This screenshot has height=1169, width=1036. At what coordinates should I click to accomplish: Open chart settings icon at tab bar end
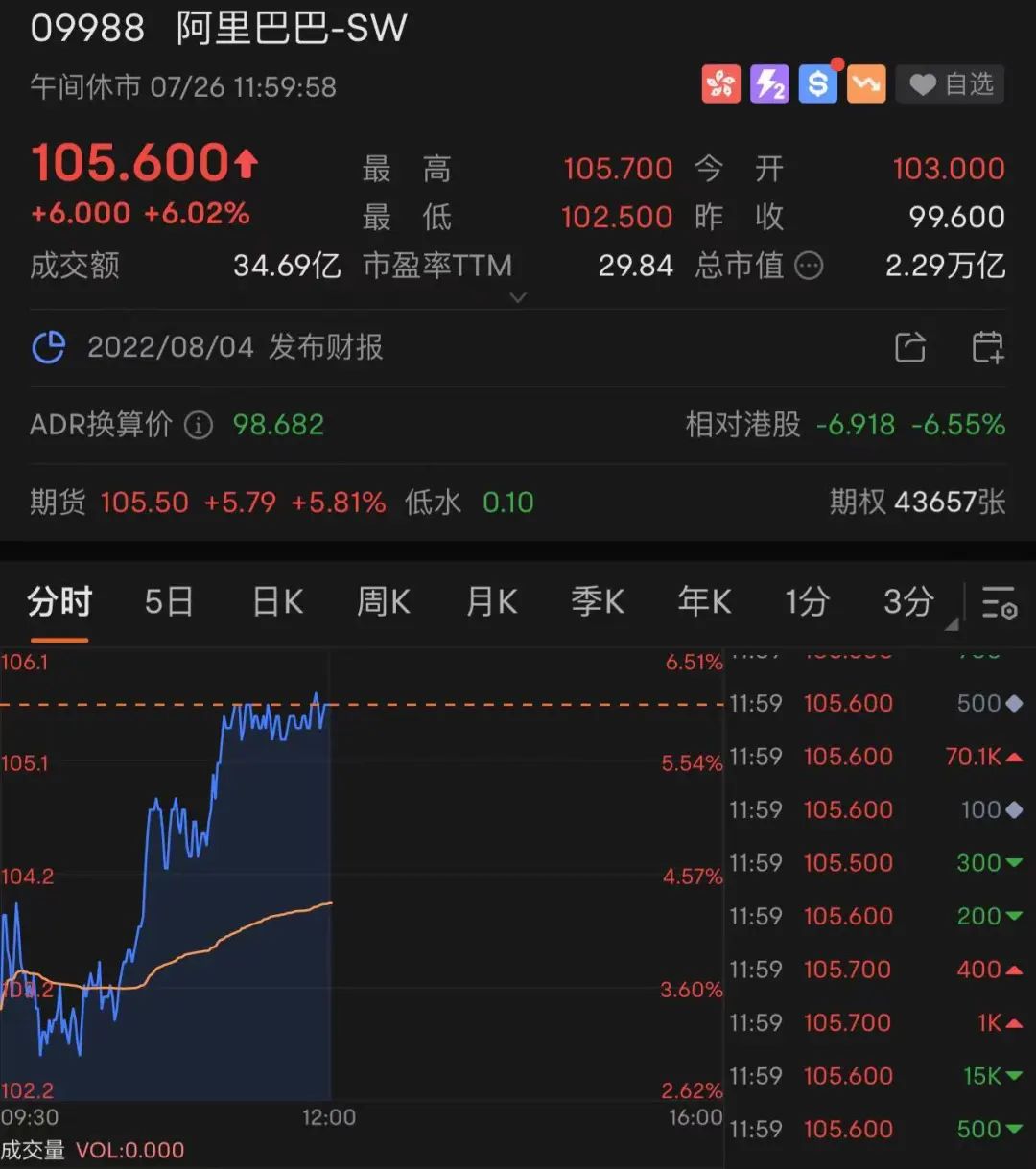[x=999, y=602]
